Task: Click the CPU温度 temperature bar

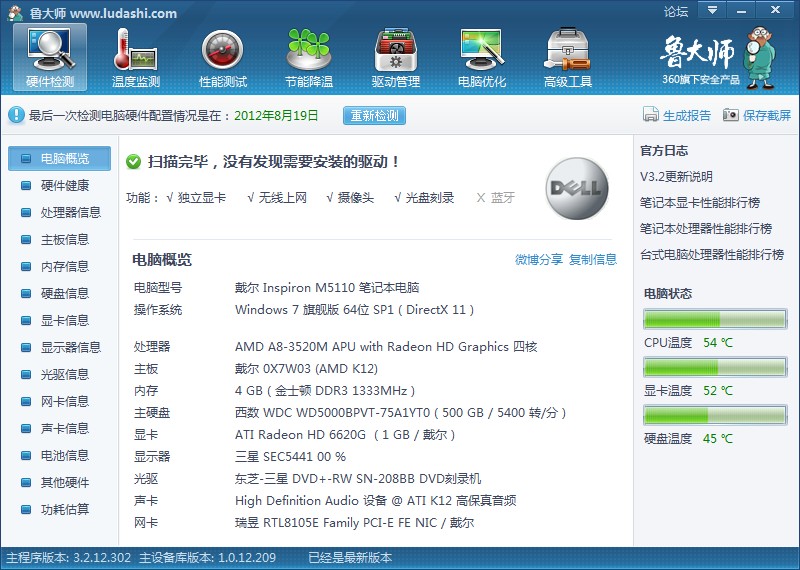Action: tap(715, 319)
